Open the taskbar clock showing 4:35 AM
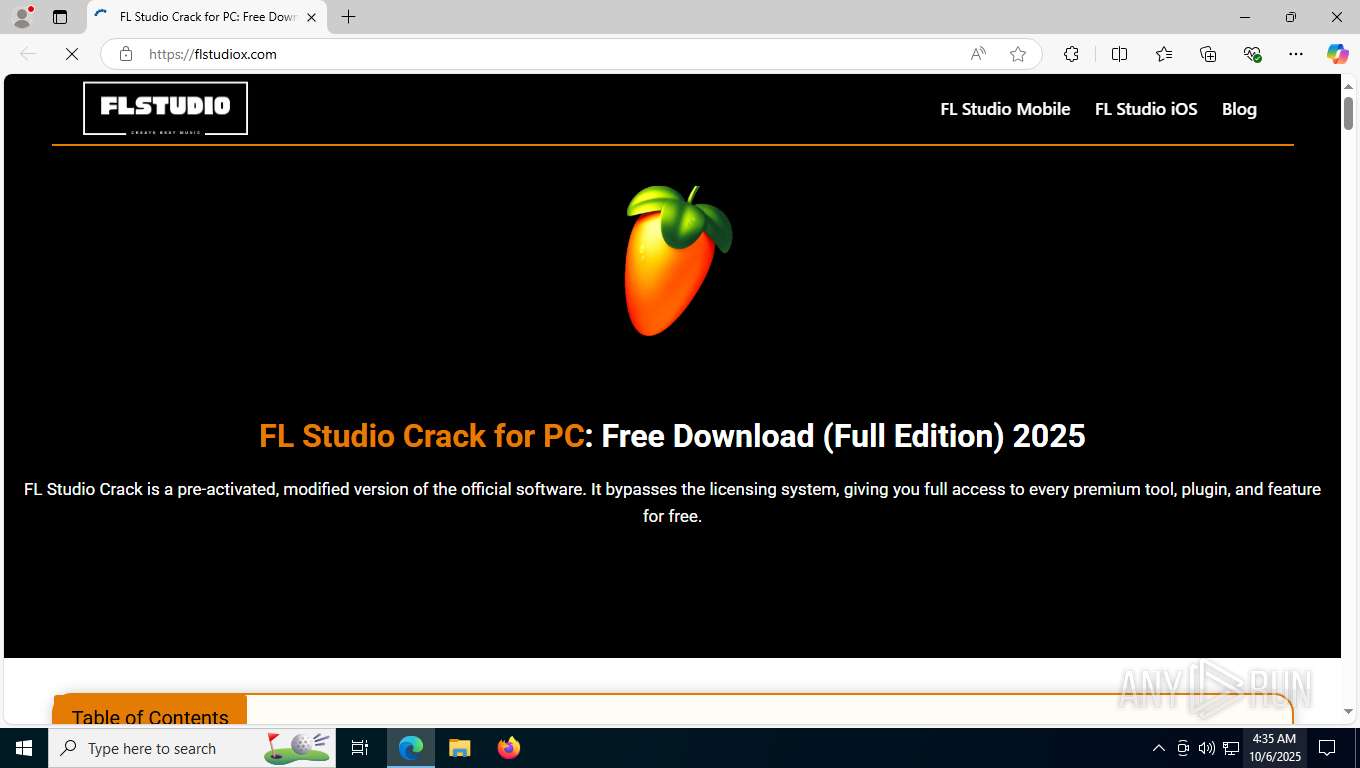Viewport: 1360px width, 768px height. point(1274,748)
